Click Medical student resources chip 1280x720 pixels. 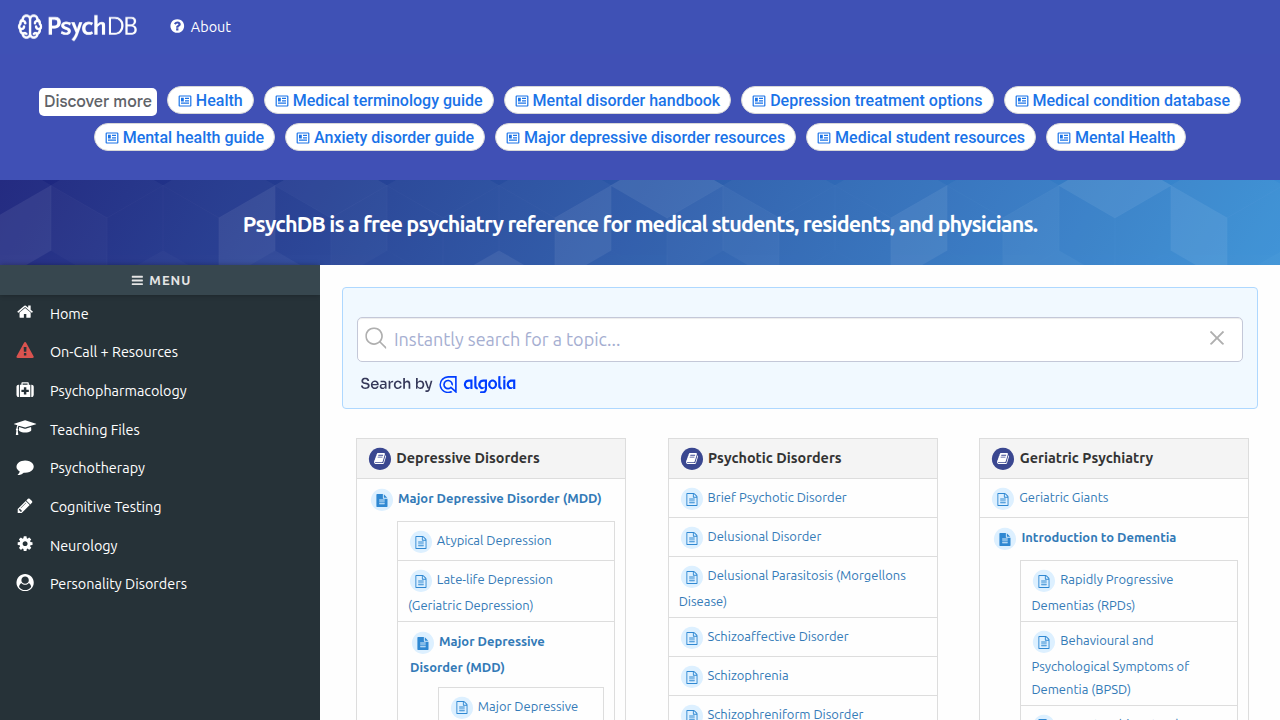click(921, 137)
